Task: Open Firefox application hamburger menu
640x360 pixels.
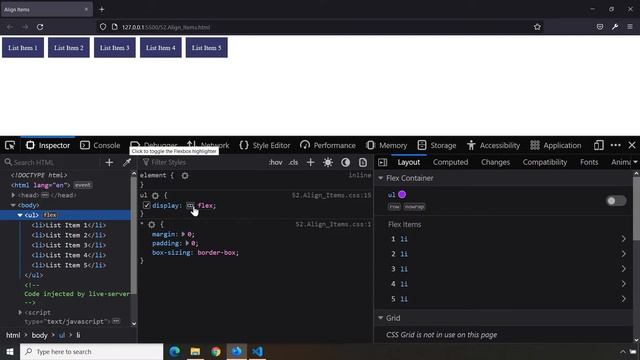Action: click(x=630, y=27)
